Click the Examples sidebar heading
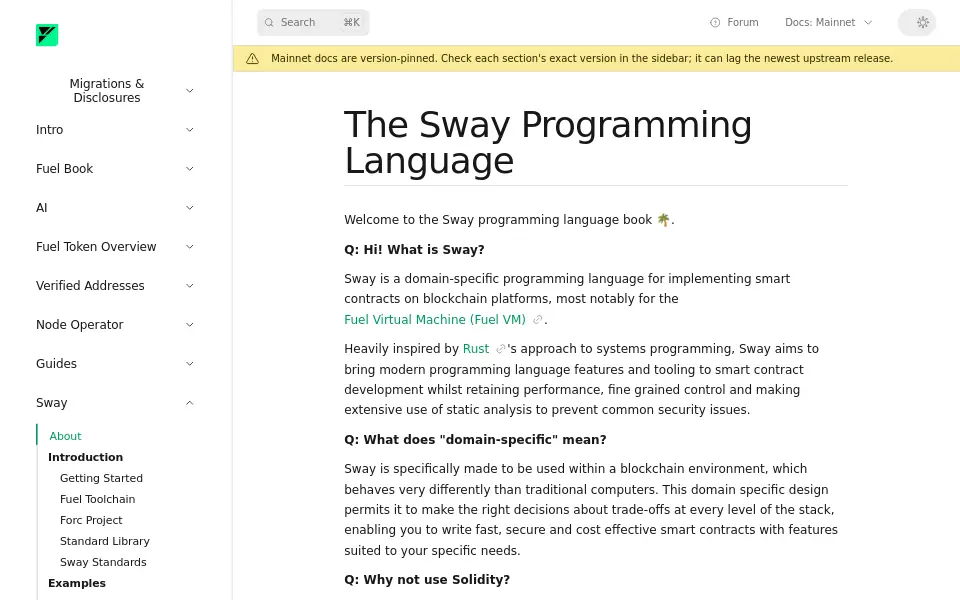The width and height of the screenshot is (960, 600). pyautogui.click(x=77, y=583)
